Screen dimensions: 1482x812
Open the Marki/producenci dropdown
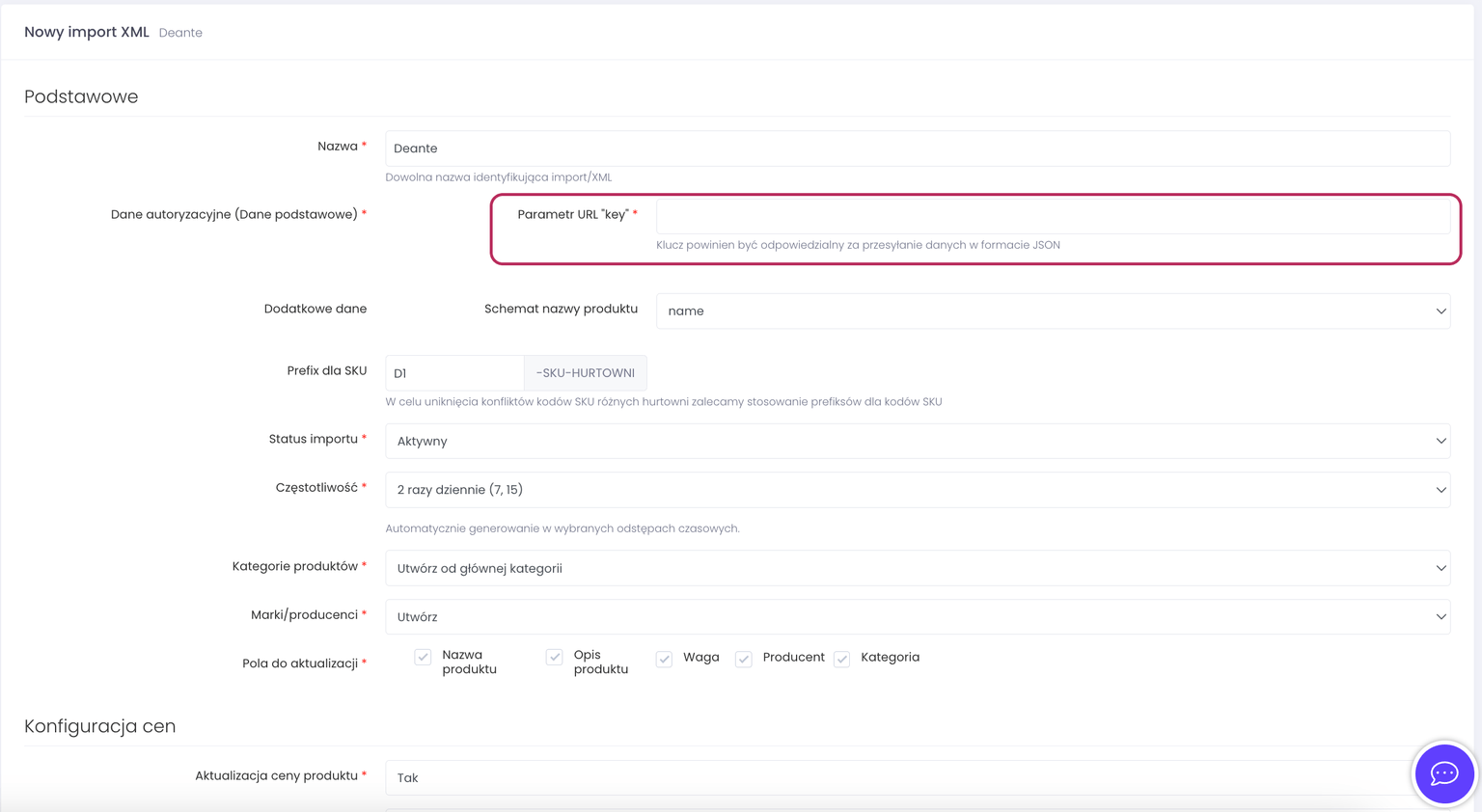tap(918, 616)
